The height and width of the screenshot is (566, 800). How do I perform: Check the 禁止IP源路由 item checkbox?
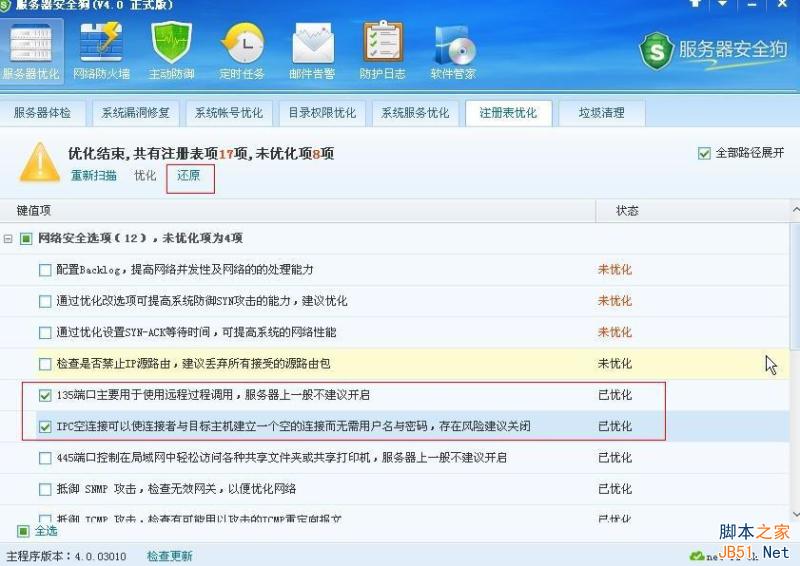pos(45,364)
